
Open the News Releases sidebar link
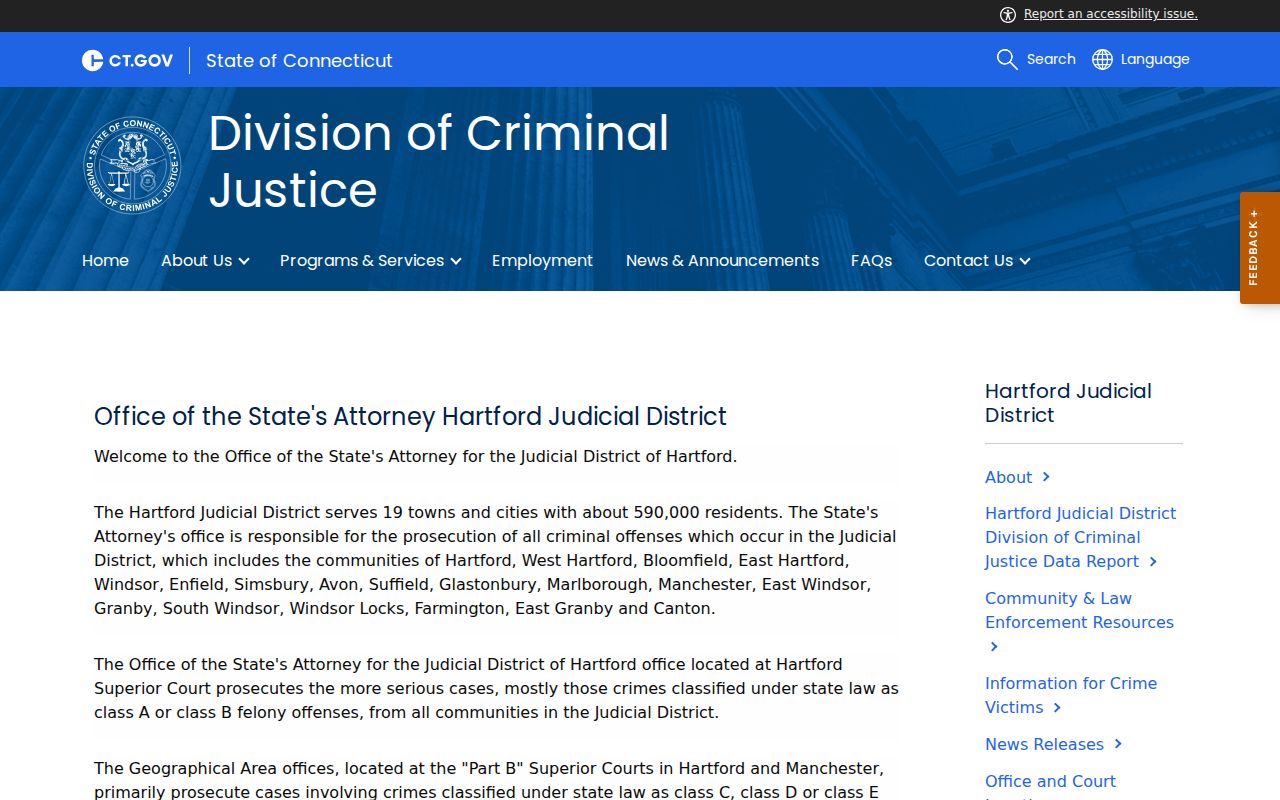coord(1044,744)
